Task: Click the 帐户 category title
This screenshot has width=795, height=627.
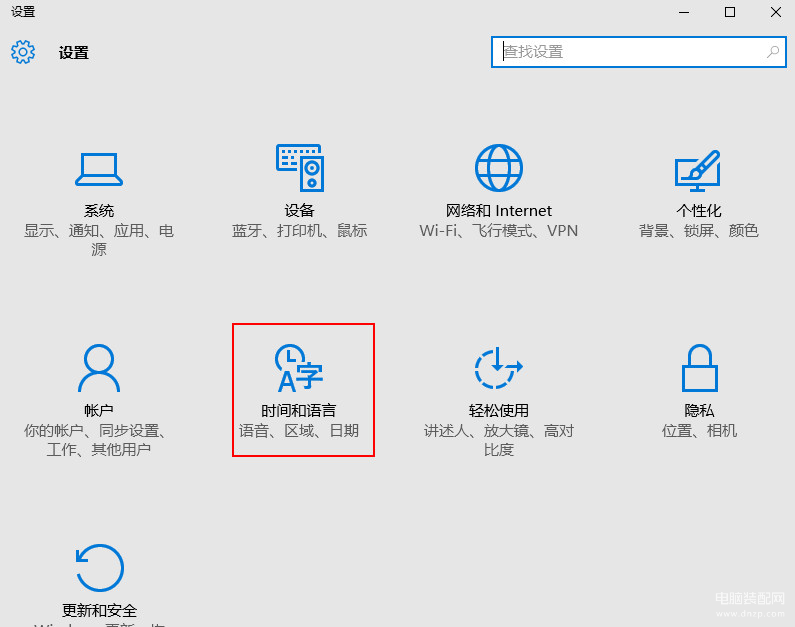Action: click(x=99, y=410)
